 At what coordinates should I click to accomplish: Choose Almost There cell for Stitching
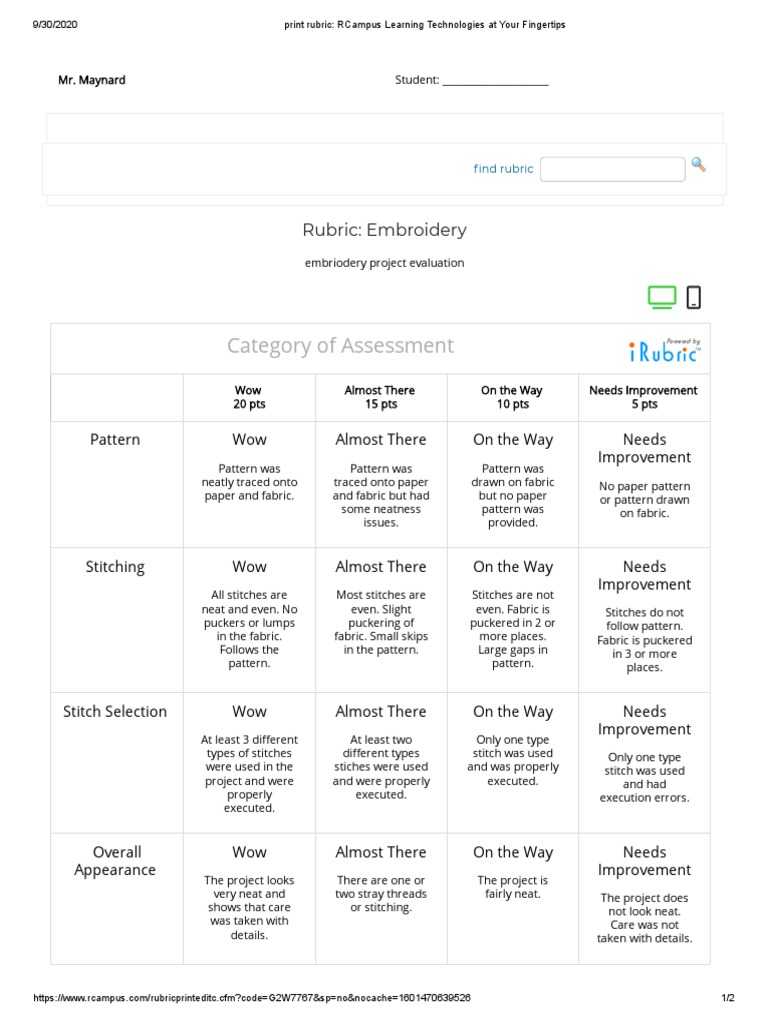click(380, 620)
